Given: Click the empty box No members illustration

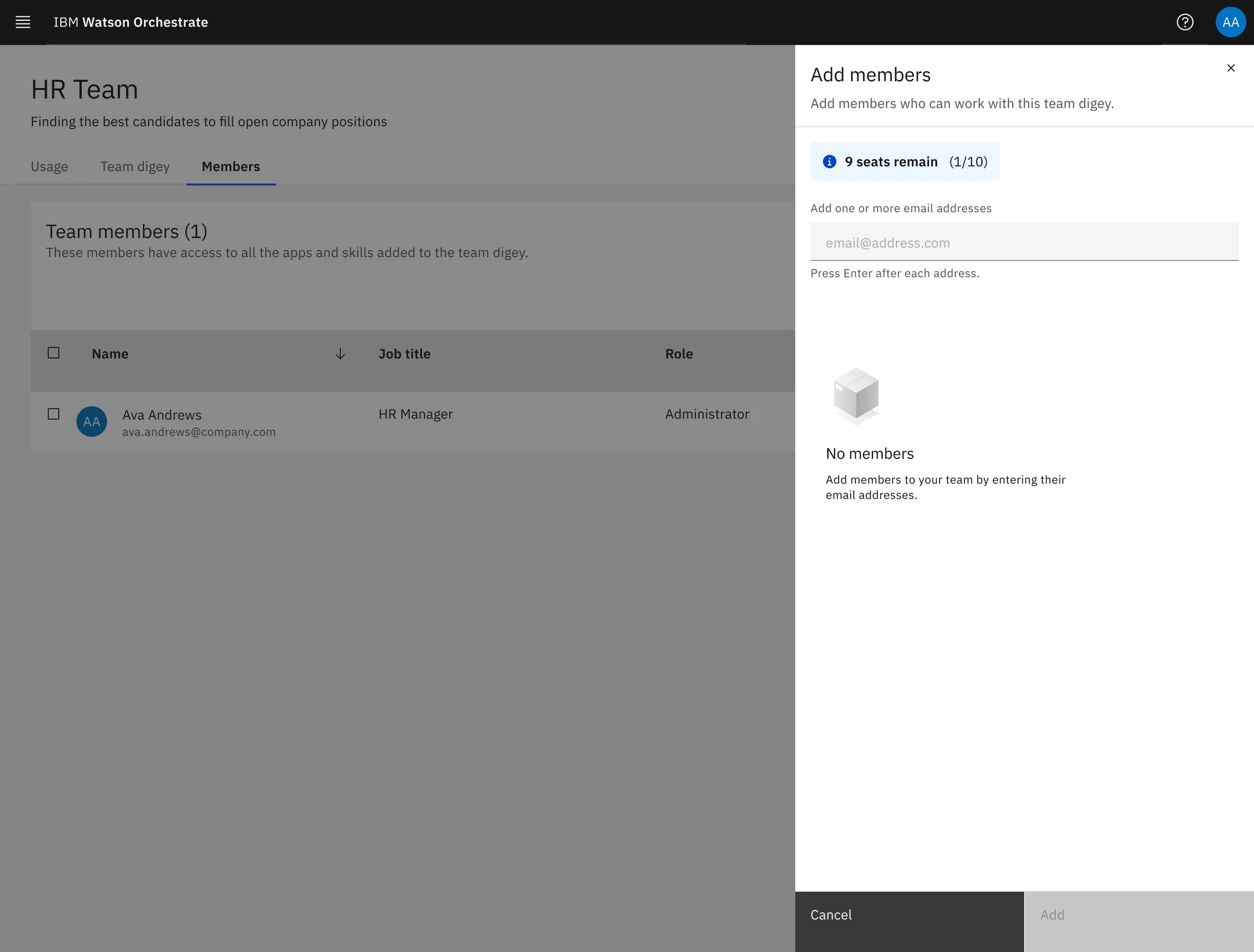Looking at the screenshot, I should (856, 396).
